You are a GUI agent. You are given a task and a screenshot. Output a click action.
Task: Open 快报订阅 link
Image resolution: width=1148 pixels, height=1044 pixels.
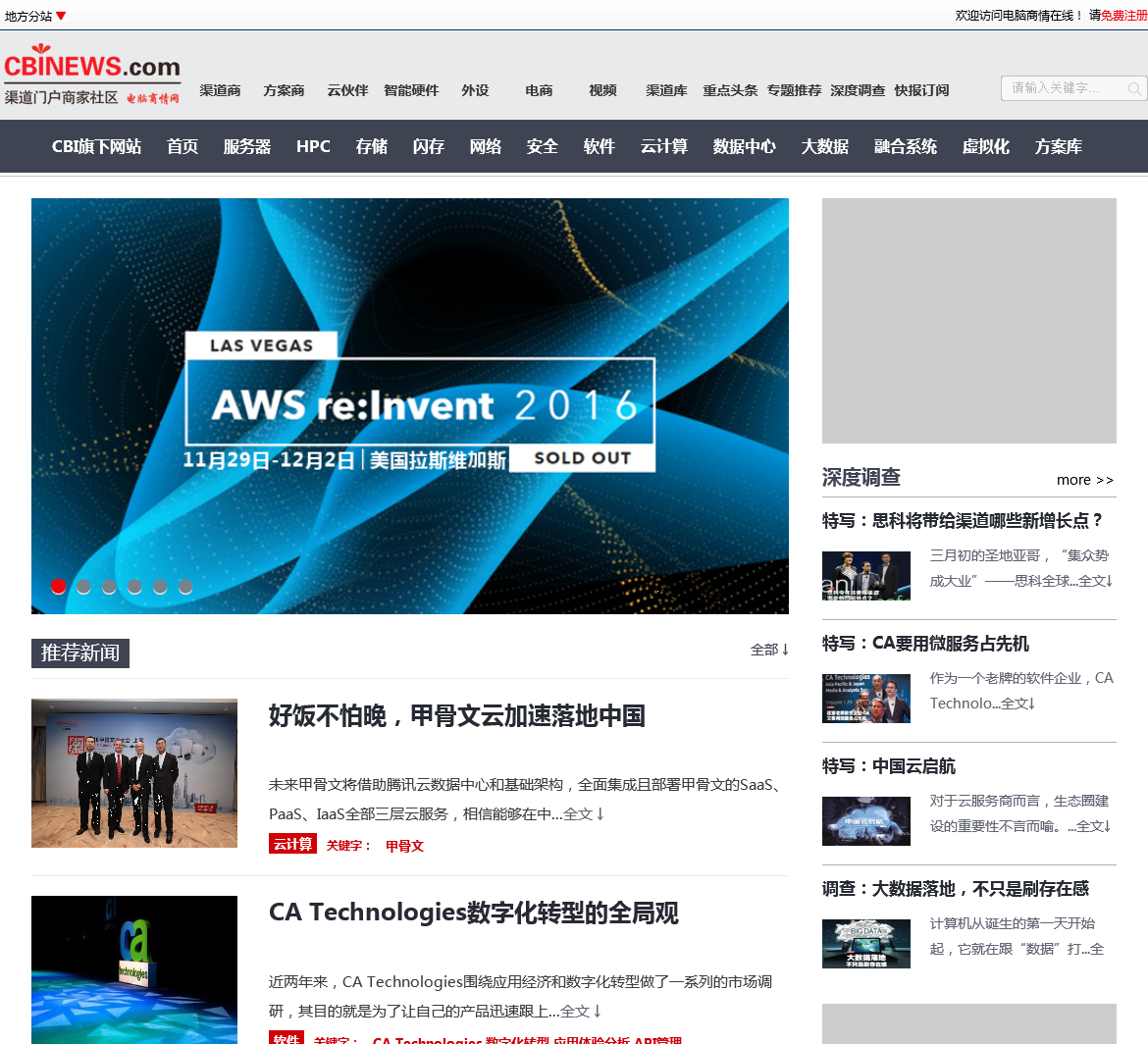point(921,90)
